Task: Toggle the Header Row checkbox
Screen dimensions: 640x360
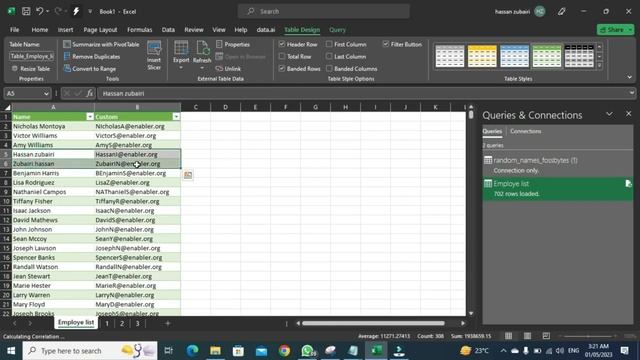Action: tap(282, 44)
